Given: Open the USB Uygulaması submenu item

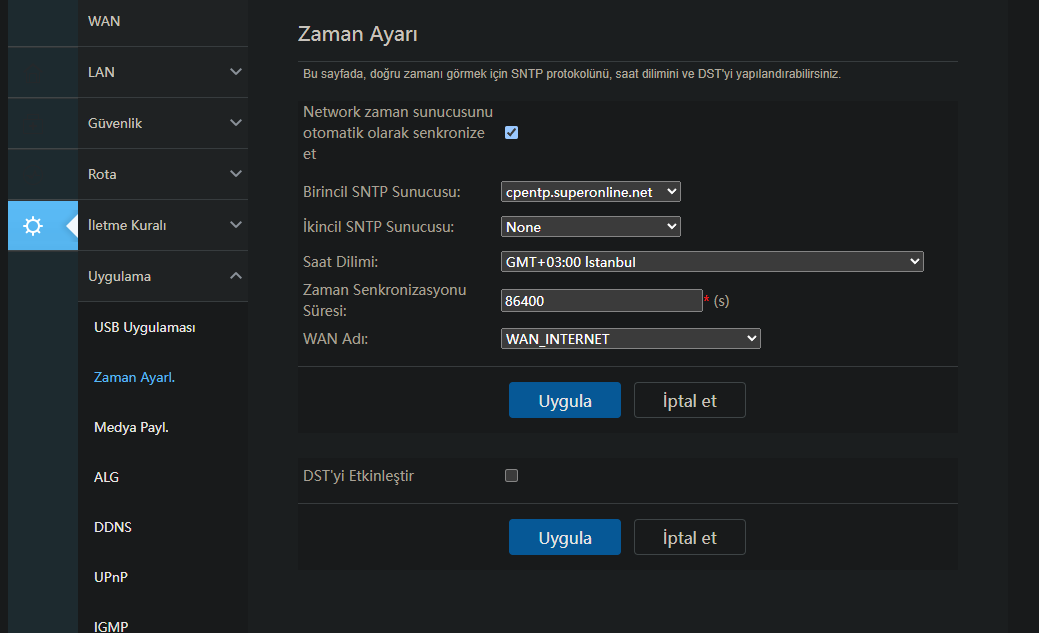Looking at the screenshot, I should click(x=144, y=327).
